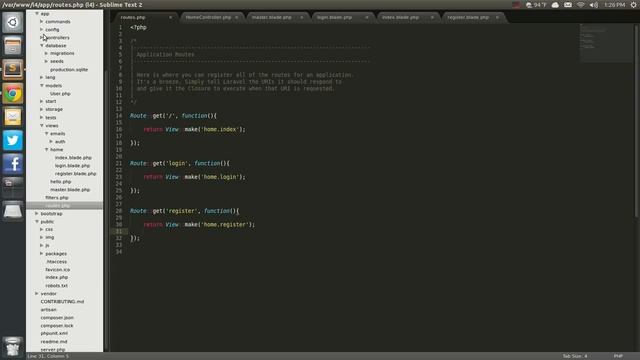This screenshot has width=640, height=360.
Task: Click the editor vertical scrollbar
Action: point(636,120)
